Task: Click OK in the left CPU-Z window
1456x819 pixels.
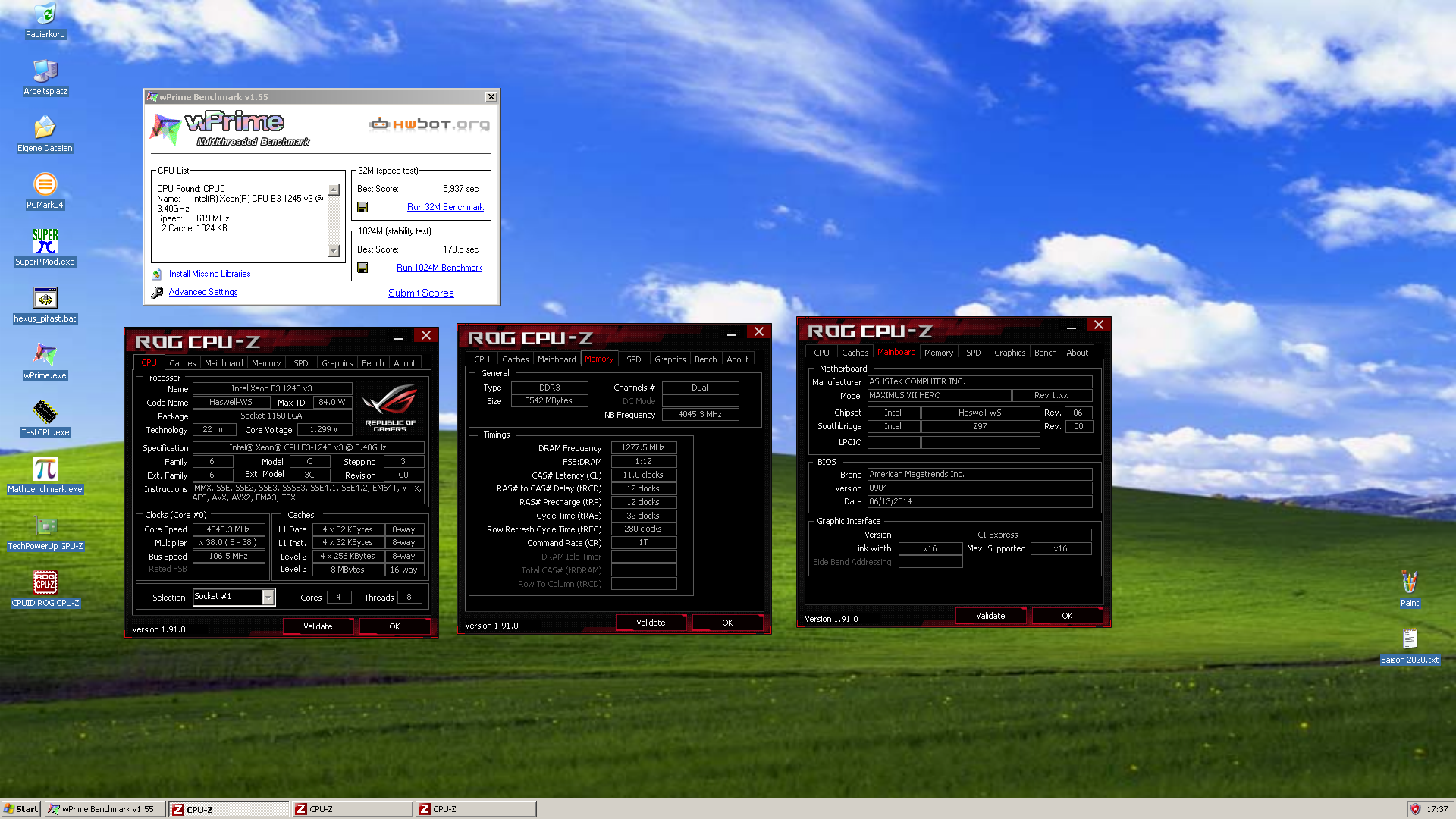Action: click(x=394, y=626)
